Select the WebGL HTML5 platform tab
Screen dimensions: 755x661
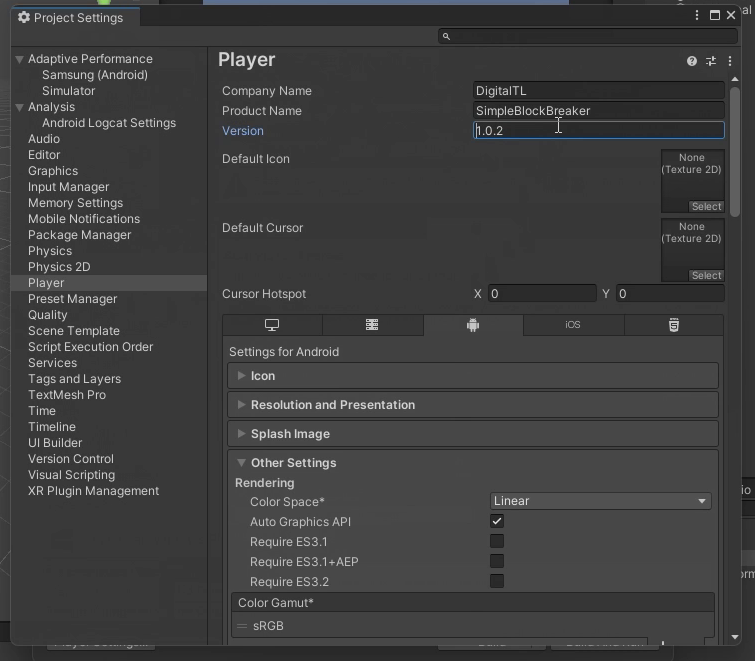[x=674, y=325]
